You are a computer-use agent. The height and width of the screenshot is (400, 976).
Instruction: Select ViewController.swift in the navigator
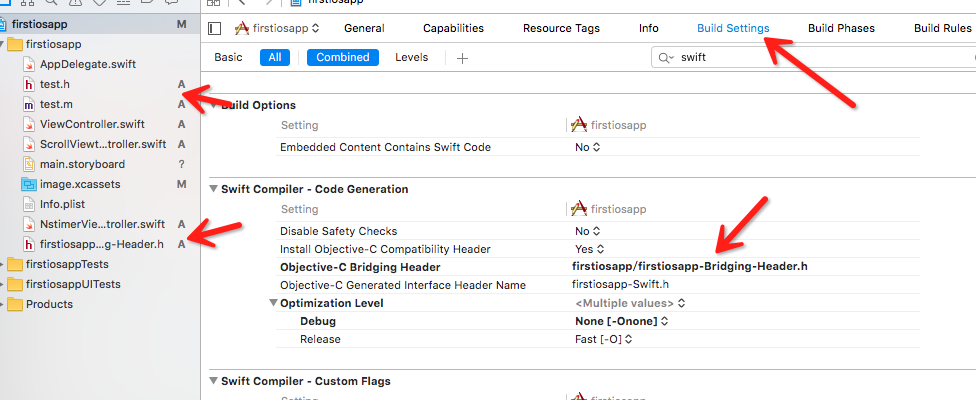point(92,124)
